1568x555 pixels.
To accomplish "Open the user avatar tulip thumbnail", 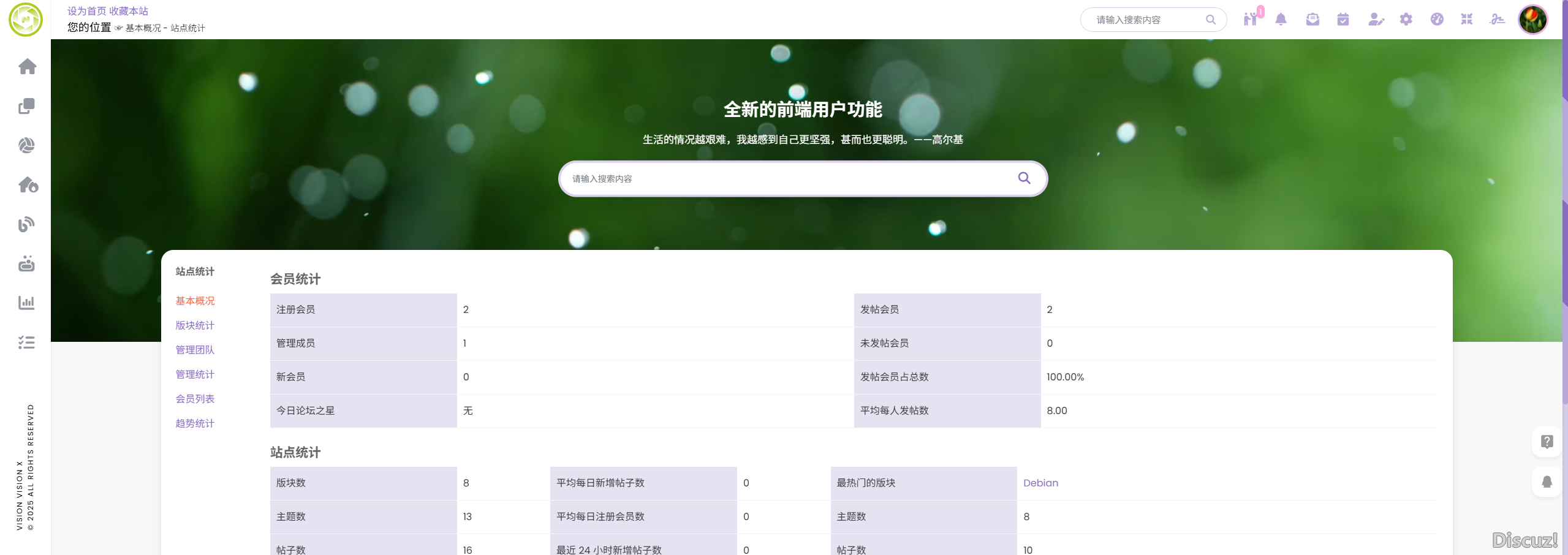I will tap(1532, 20).
